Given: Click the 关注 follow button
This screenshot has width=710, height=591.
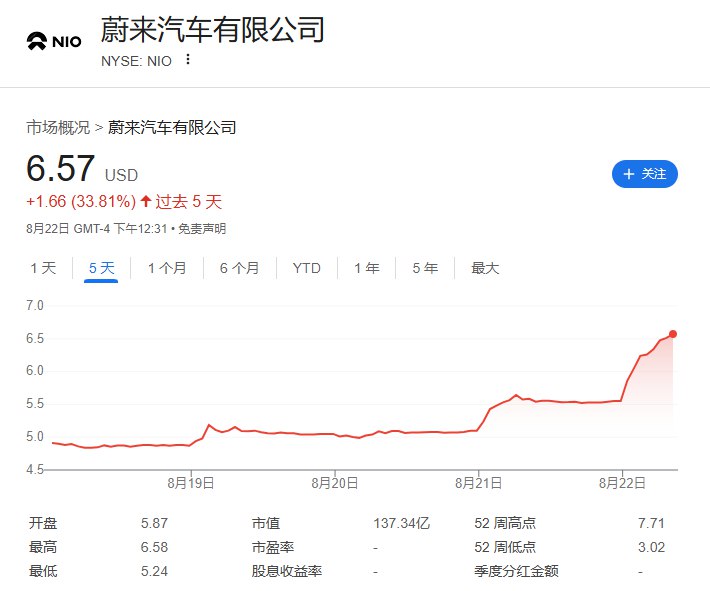Looking at the screenshot, I should [644, 174].
